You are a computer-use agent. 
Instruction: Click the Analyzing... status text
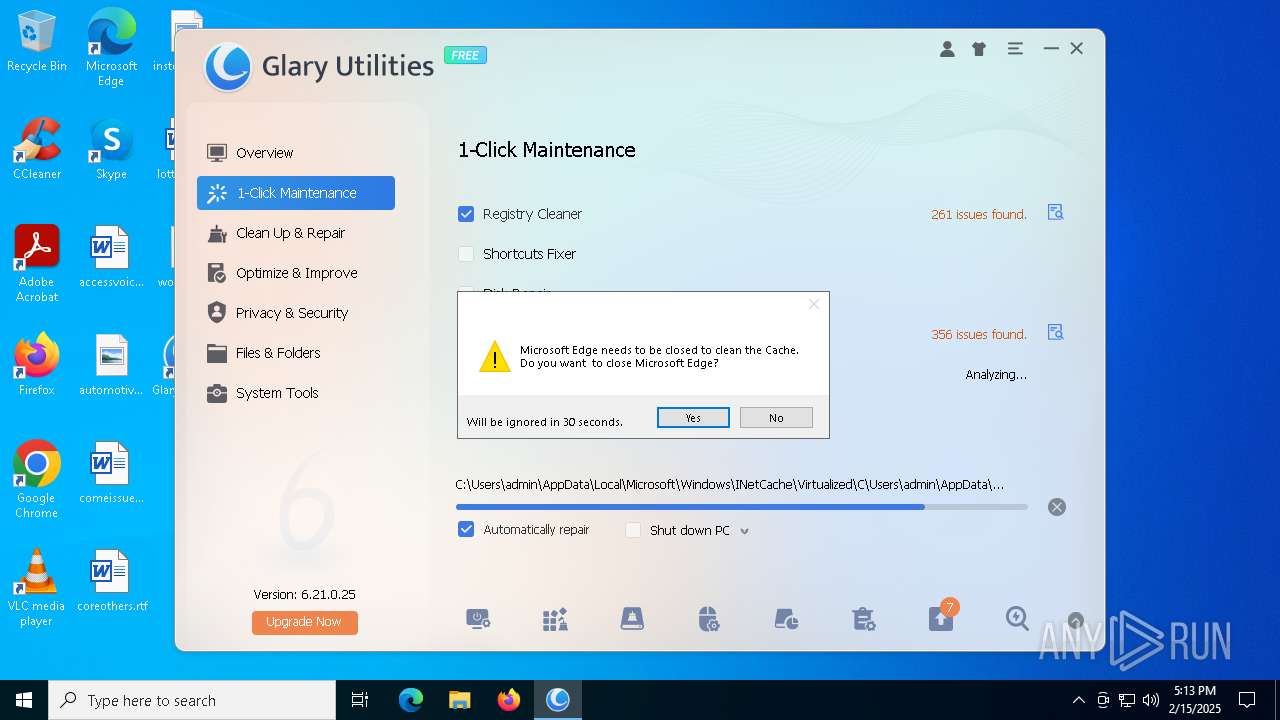996,374
